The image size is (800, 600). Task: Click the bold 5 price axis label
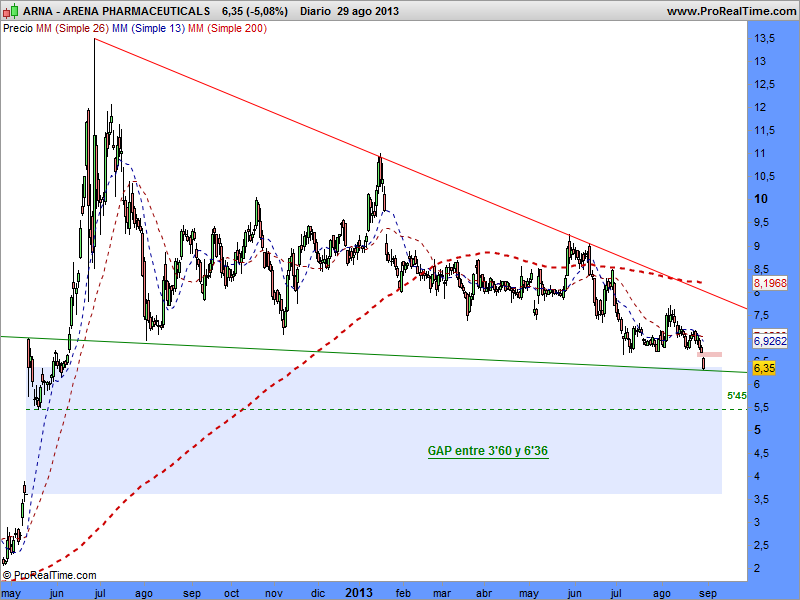click(758, 430)
